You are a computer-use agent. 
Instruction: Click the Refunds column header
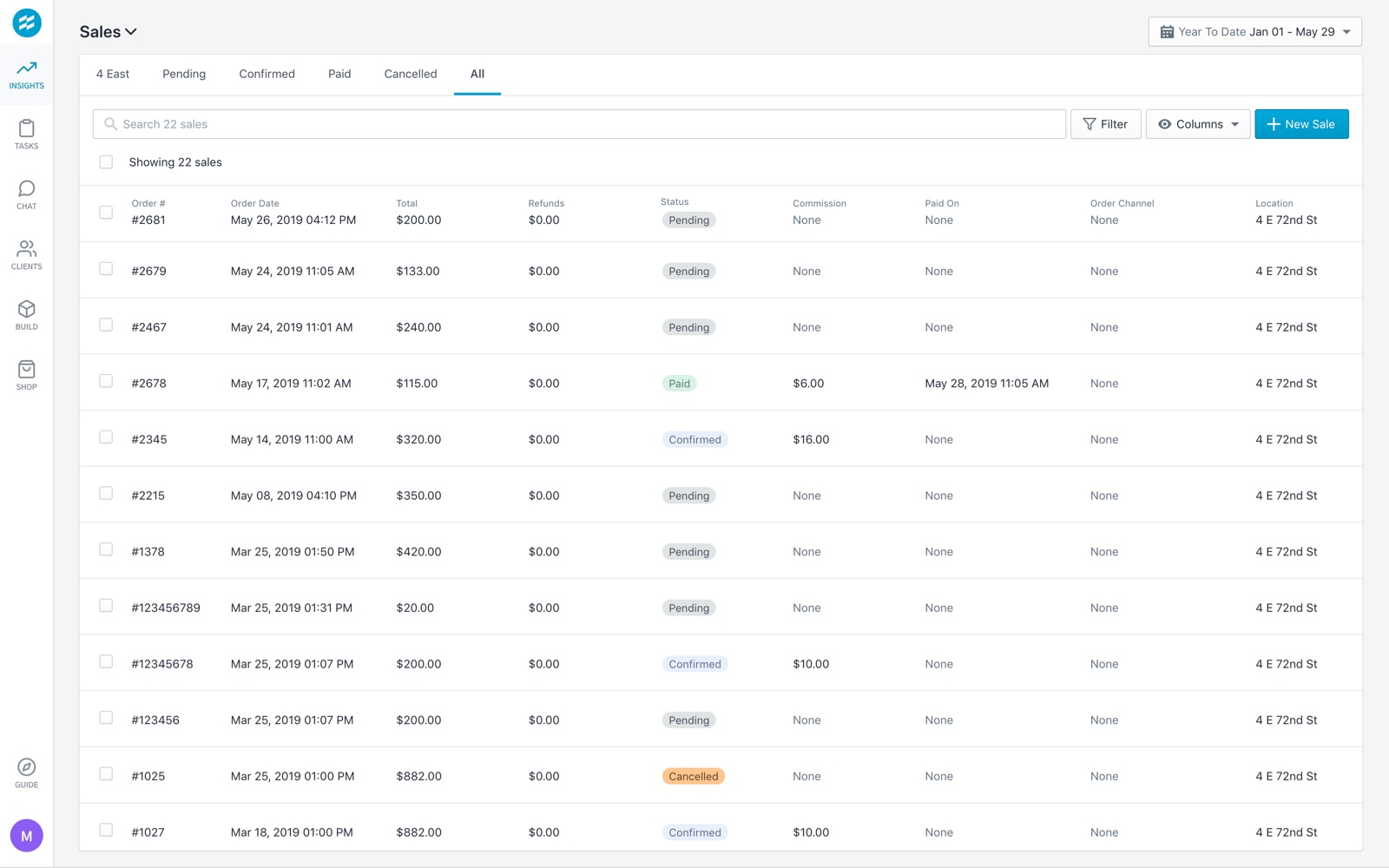(x=546, y=204)
